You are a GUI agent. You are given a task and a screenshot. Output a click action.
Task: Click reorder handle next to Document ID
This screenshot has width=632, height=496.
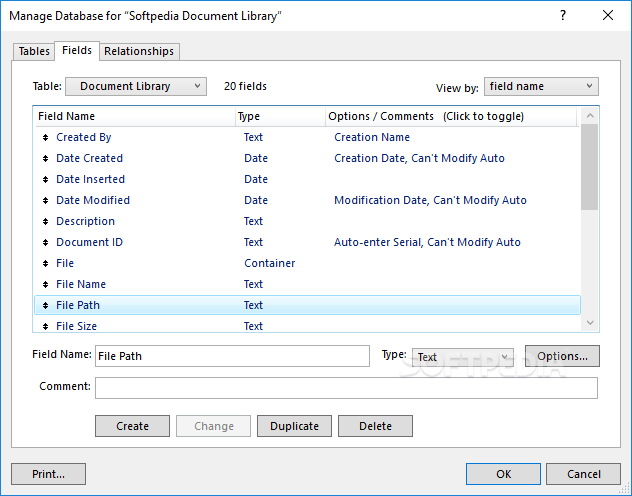click(45, 242)
